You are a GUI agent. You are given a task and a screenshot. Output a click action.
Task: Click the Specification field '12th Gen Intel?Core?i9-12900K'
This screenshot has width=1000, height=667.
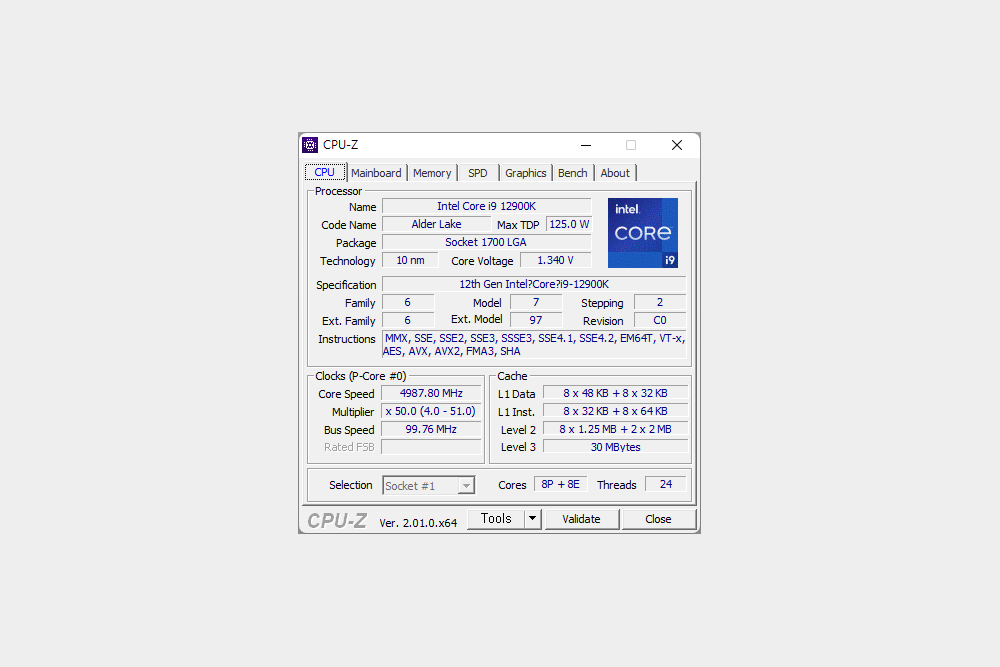click(x=534, y=284)
